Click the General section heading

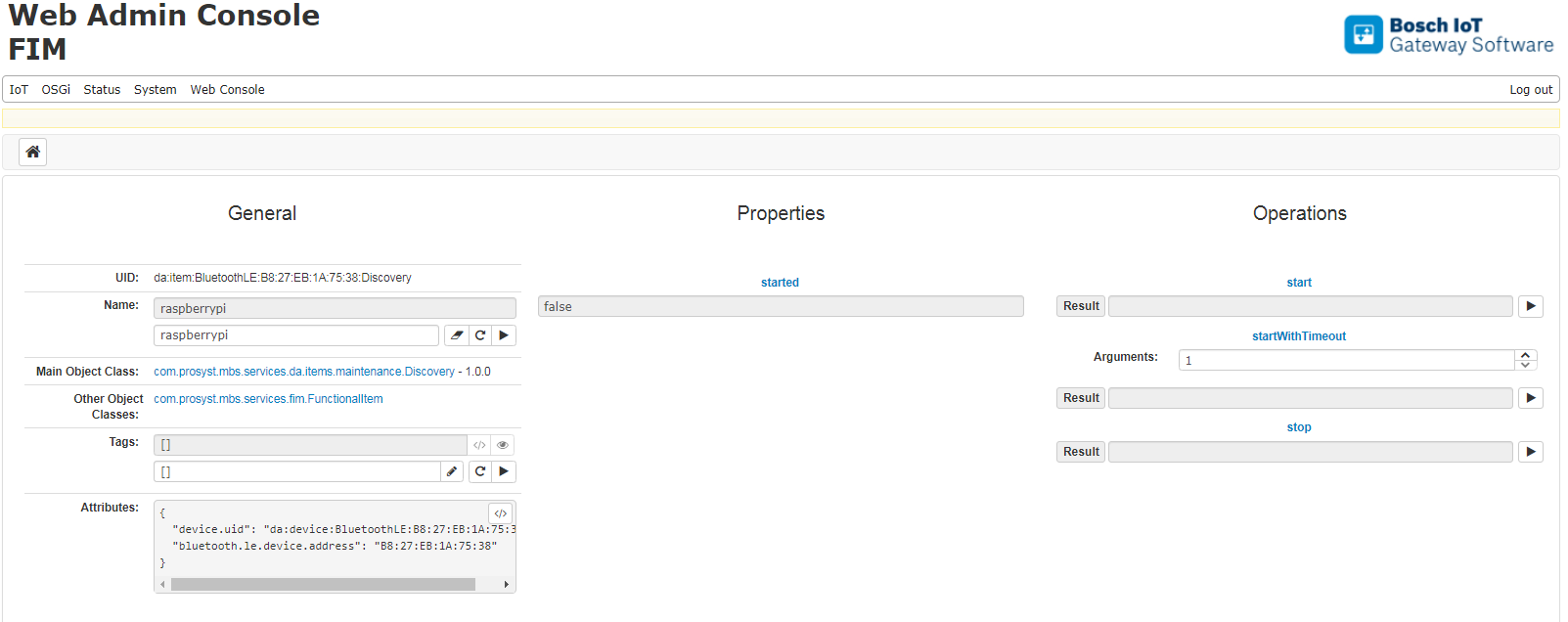click(262, 213)
